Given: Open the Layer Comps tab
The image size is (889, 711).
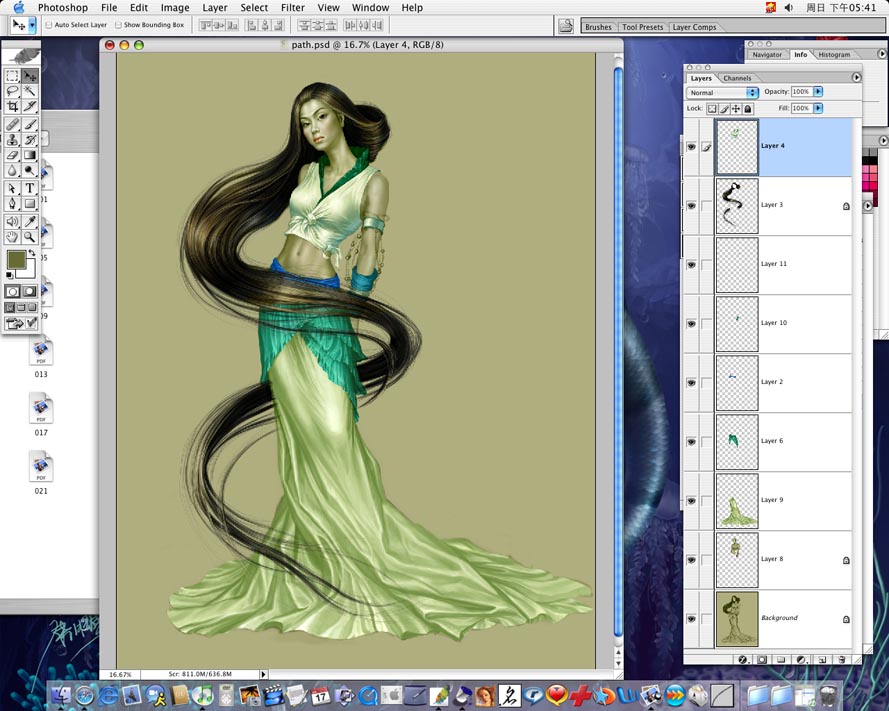Looking at the screenshot, I should [694, 27].
